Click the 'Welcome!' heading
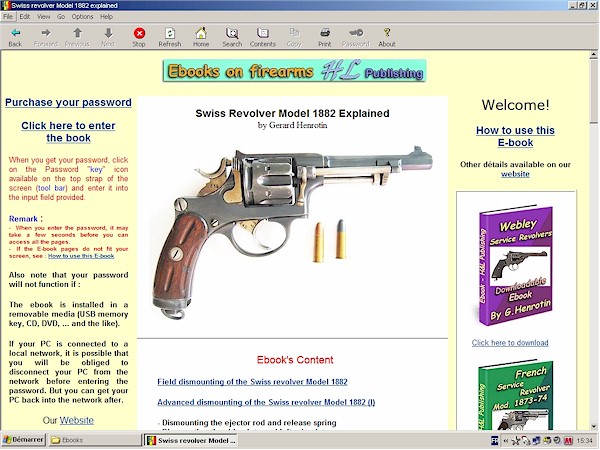The width and height of the screenshot is (600, 450). 515,105
